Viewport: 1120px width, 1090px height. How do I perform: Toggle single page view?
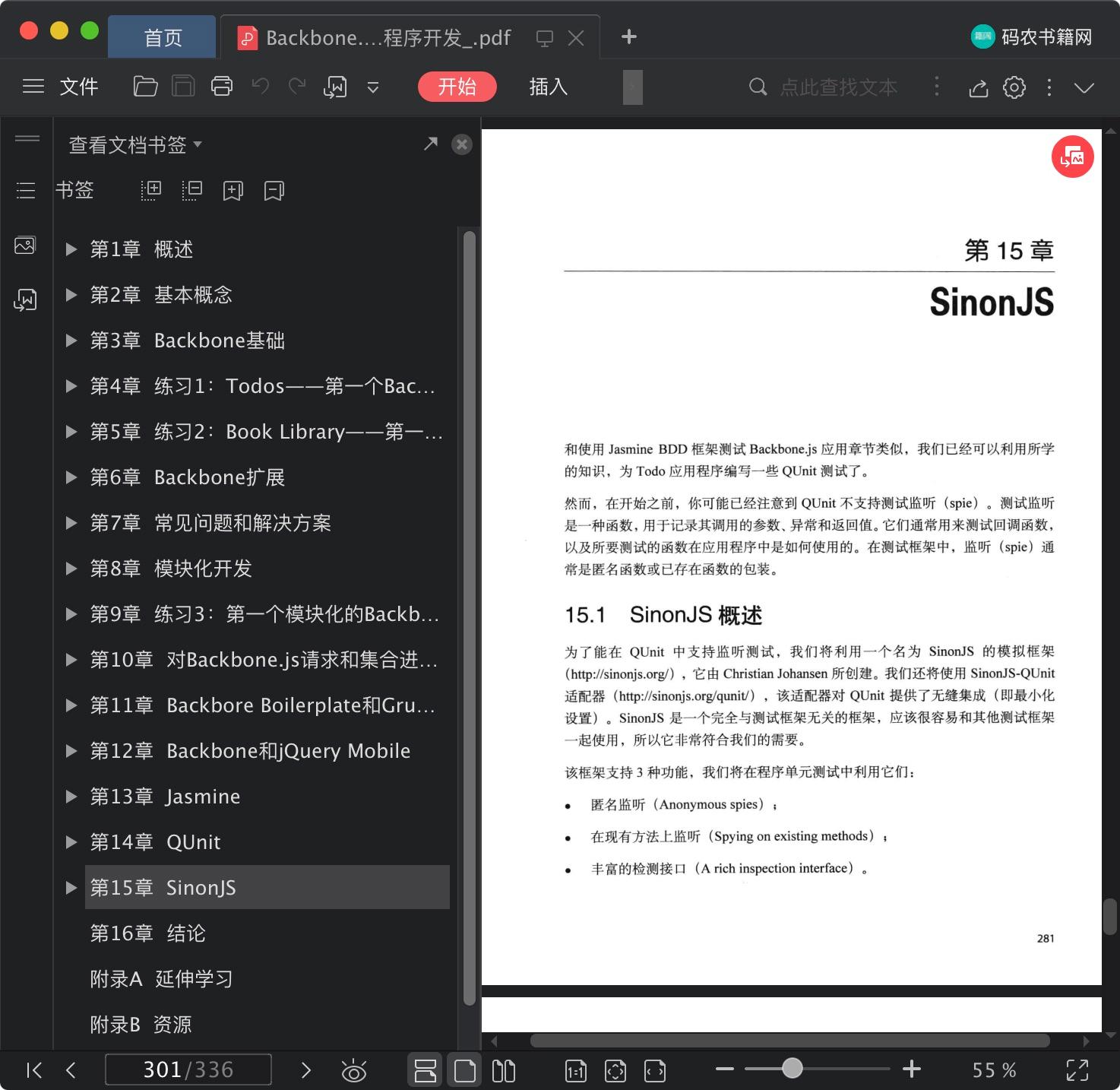[x=464, y=1070]
